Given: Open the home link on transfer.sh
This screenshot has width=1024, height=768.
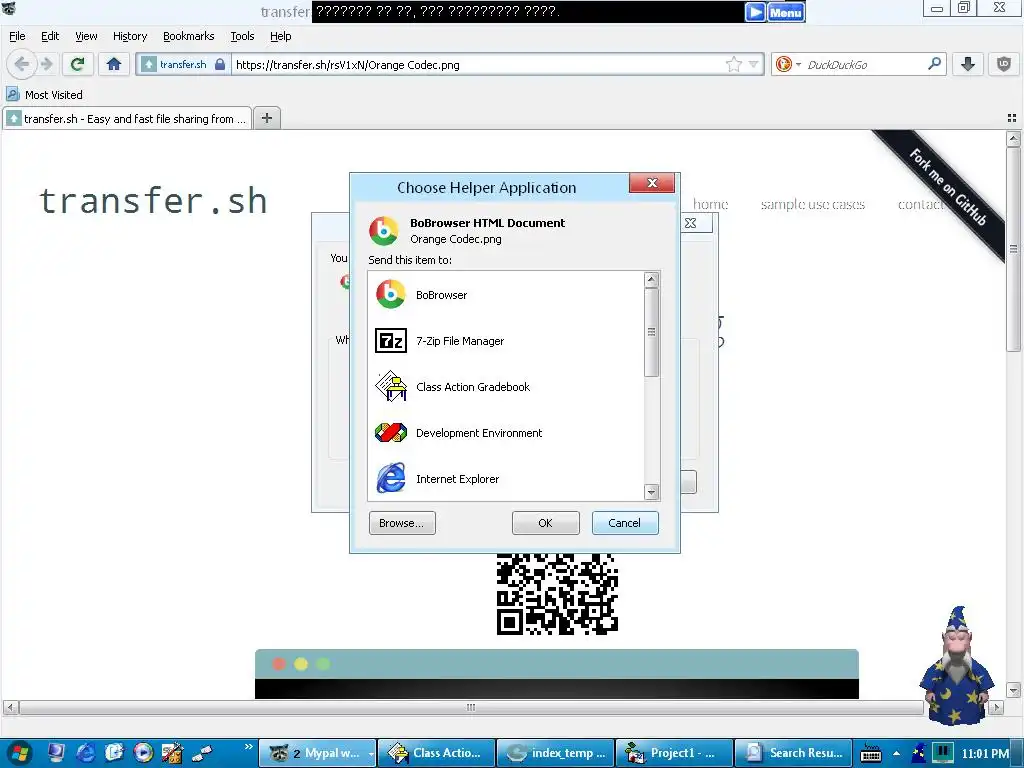Looking at the screenshot, I should click(711, 204).
